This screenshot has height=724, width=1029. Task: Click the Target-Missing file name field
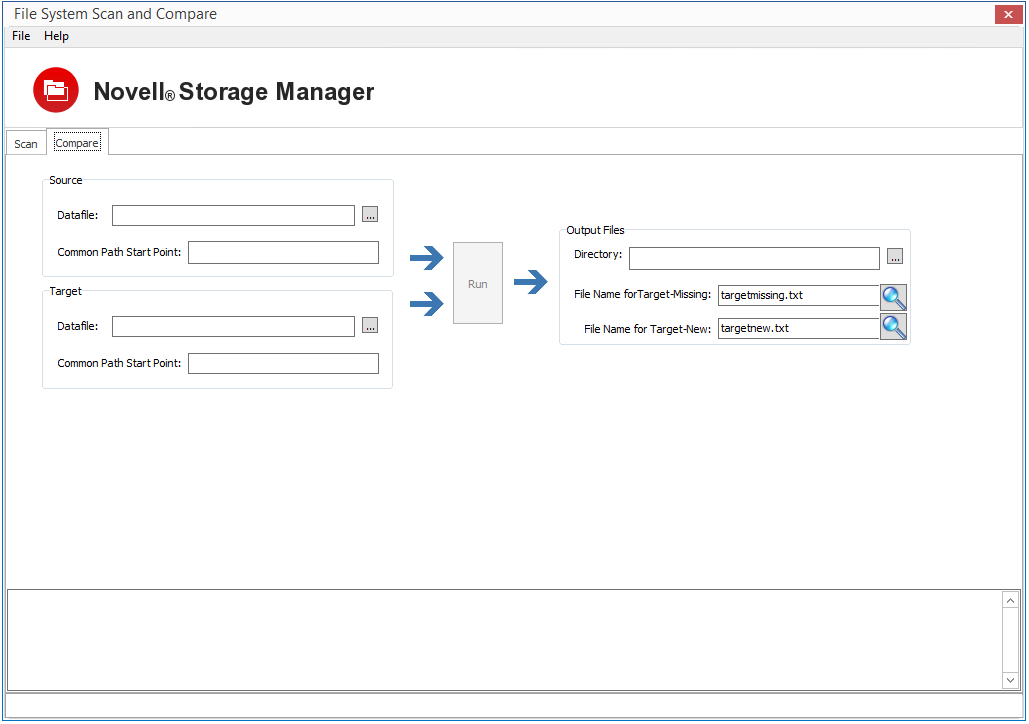tap(798, 296)
